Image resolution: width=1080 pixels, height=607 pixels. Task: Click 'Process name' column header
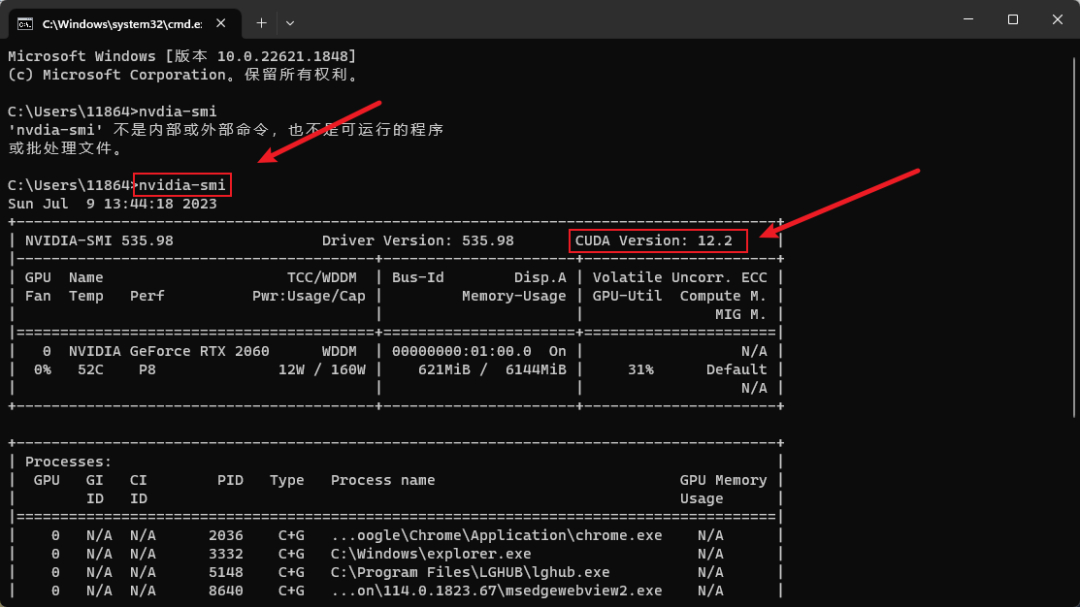pos(382,480)
